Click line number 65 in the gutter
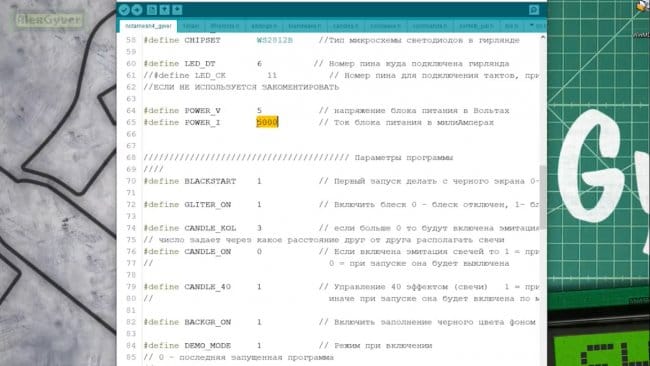650x366 pixels. tap(131, 122)
